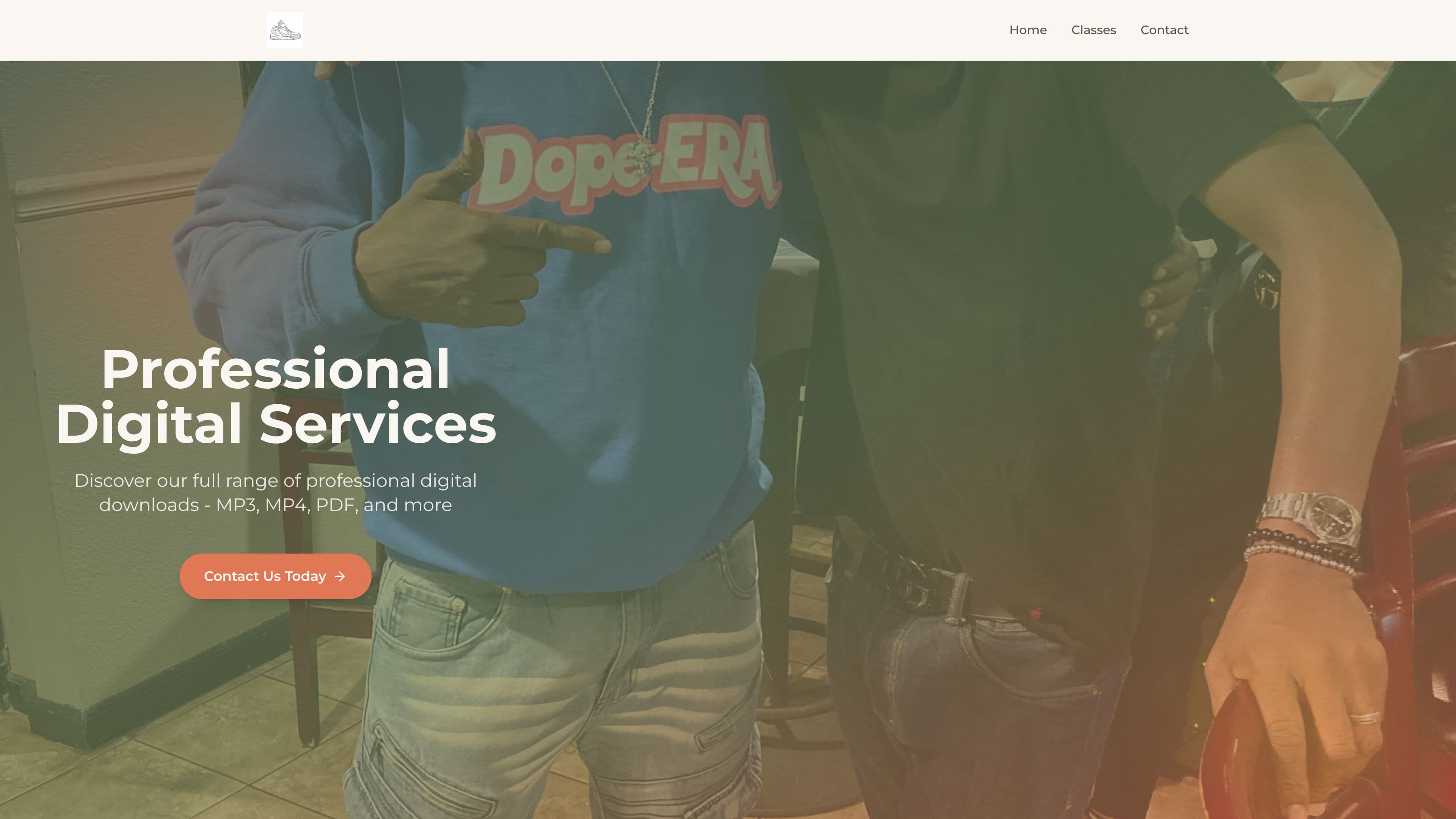Click the 'MP3, MP4, PDF' text line

pos(276,505)
